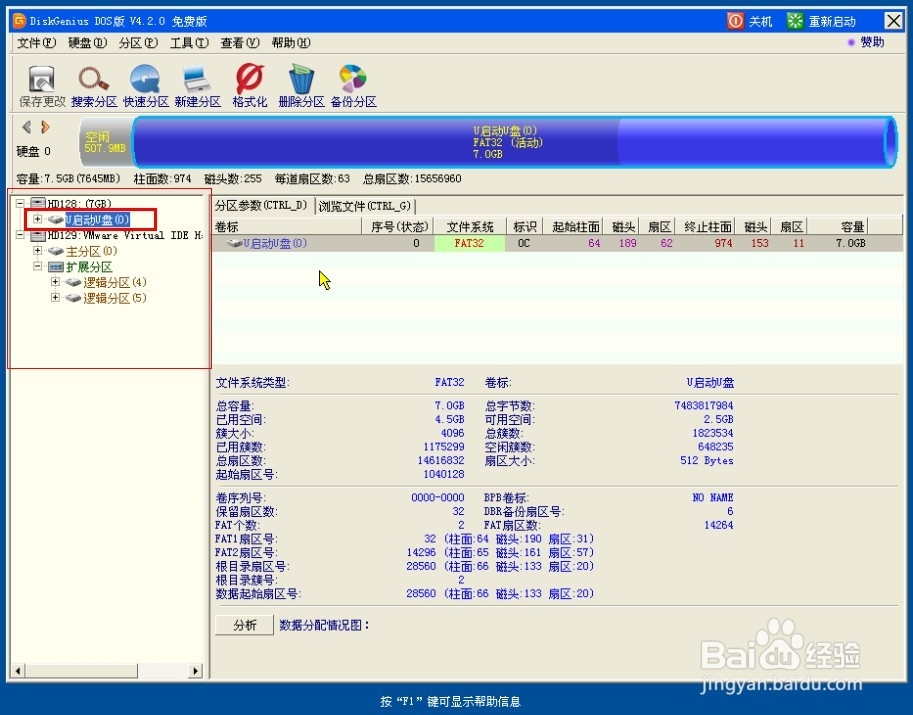Select the free space (空闲 507.9MB) block
913x715 pixels.
(x=105, y=142)
